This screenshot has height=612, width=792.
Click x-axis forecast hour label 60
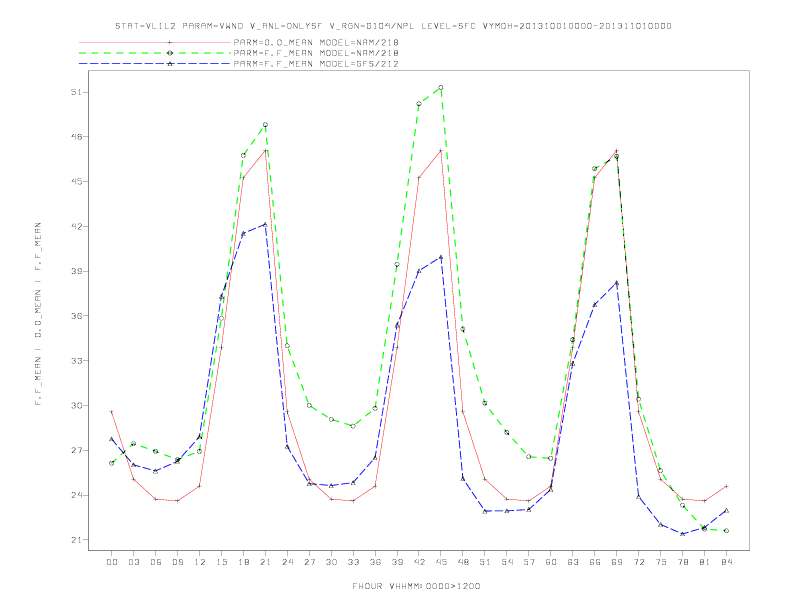click(x=551, y=562)
